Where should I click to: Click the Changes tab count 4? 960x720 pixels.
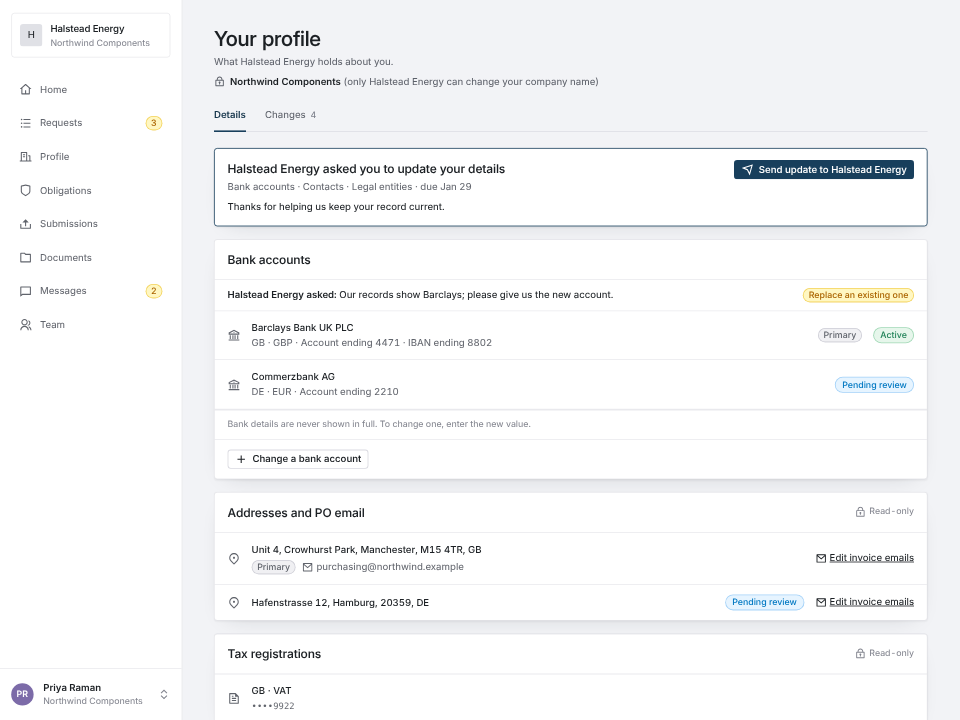(313, 115)
